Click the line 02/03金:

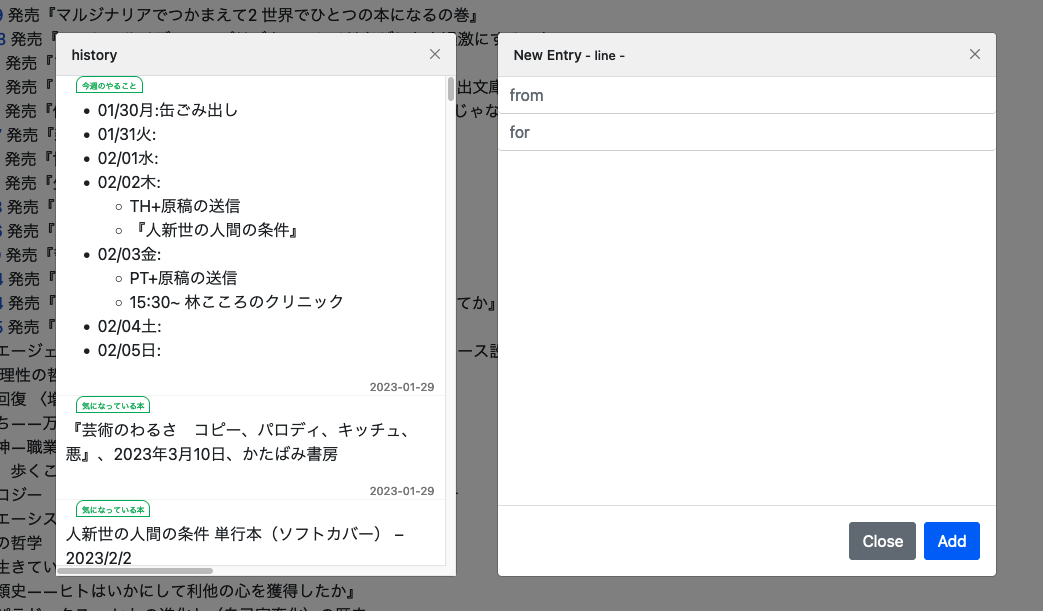click(129, 255)
